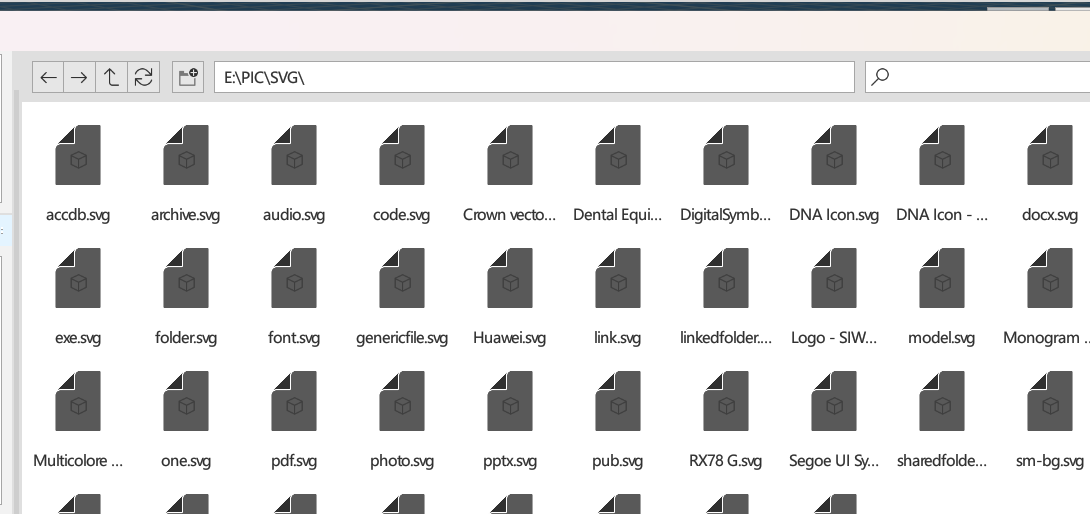Image resolution: width=1090 pixels, height=514 pixels.
Task: Select the pdf.svg file icon
Action: point(294,401)
